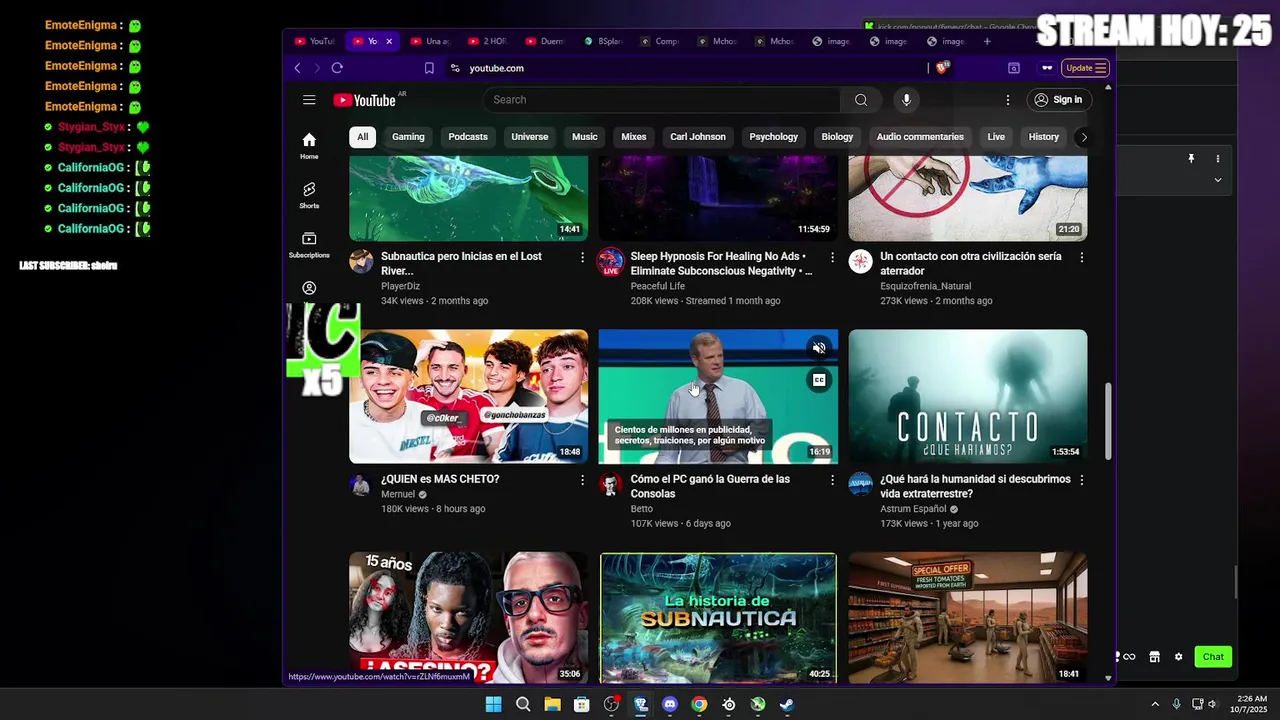Viewport: 1280px width, 720px height.
Task: Open ¿QUIEN es MAS CHETO? thumbnail
Action: 468,396
